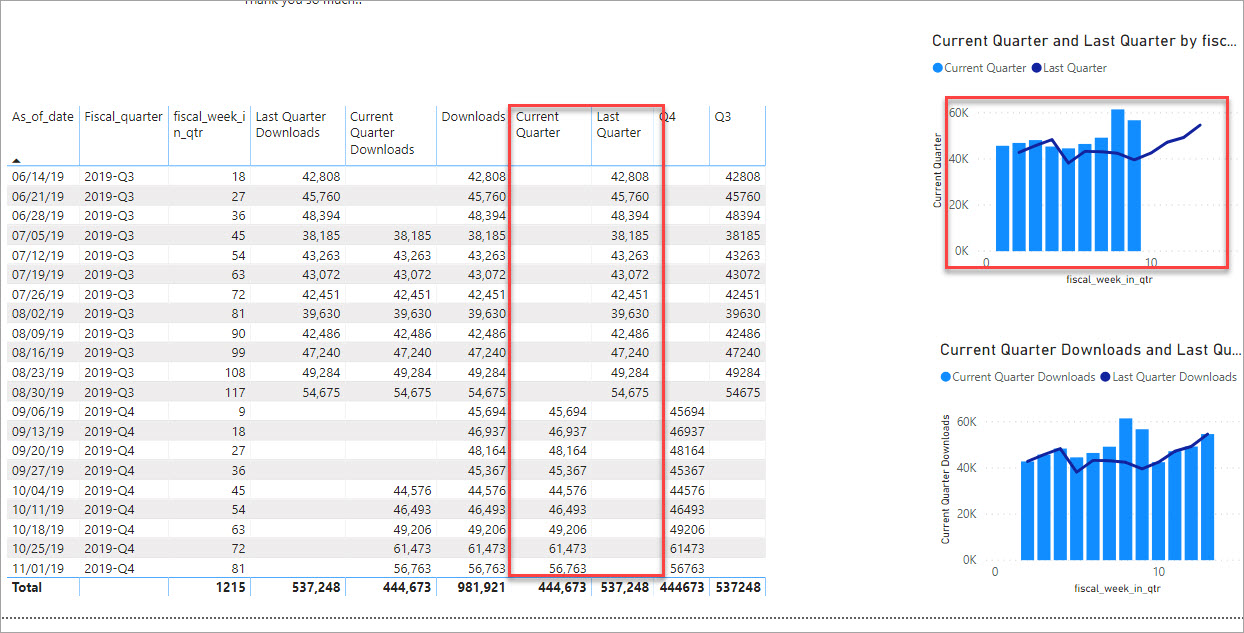Select the 08/30/19 date cell
This screenshot has height=633, width=1244.
37,392
